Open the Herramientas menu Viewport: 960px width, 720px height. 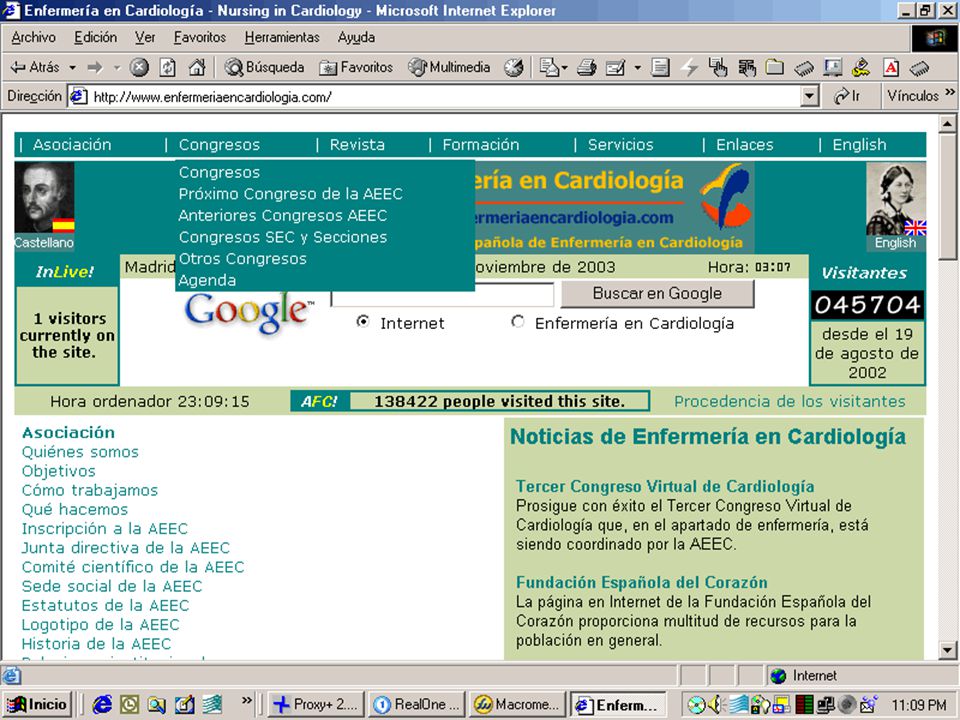tap(282, 37)
